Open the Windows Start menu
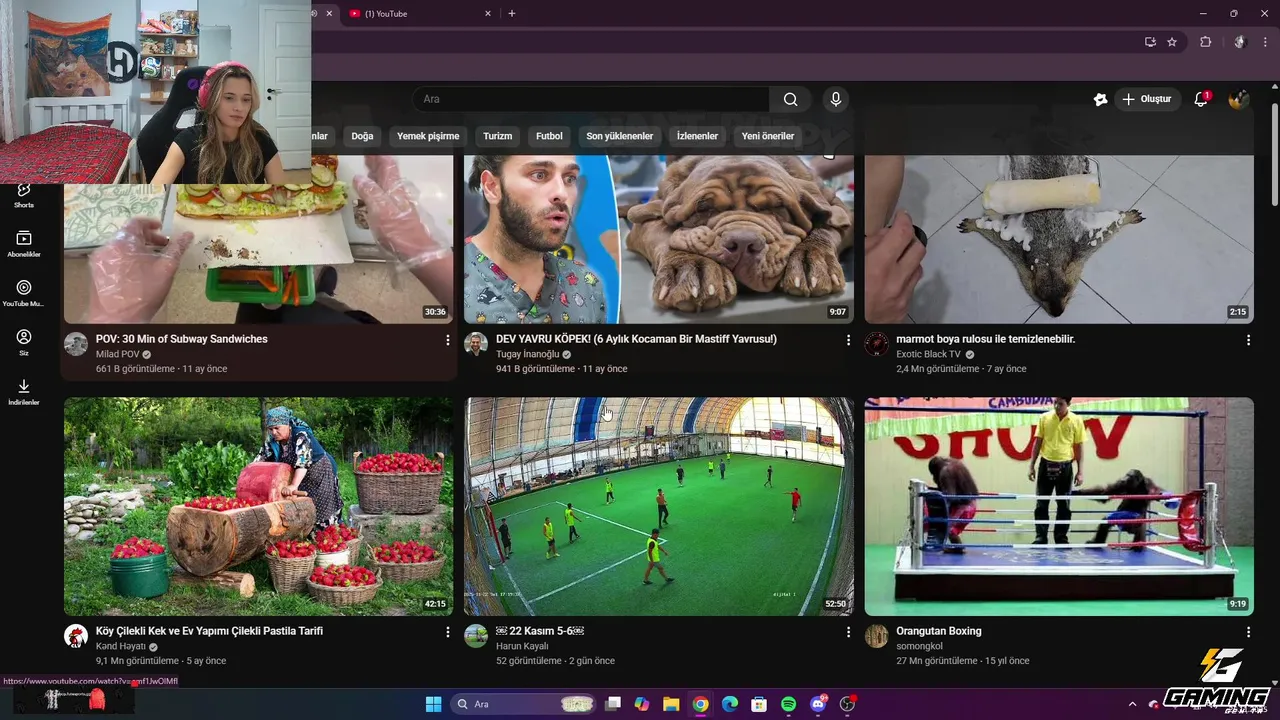Image resolution: width=1280 pixels, height=720 pixels. (433, 704)
